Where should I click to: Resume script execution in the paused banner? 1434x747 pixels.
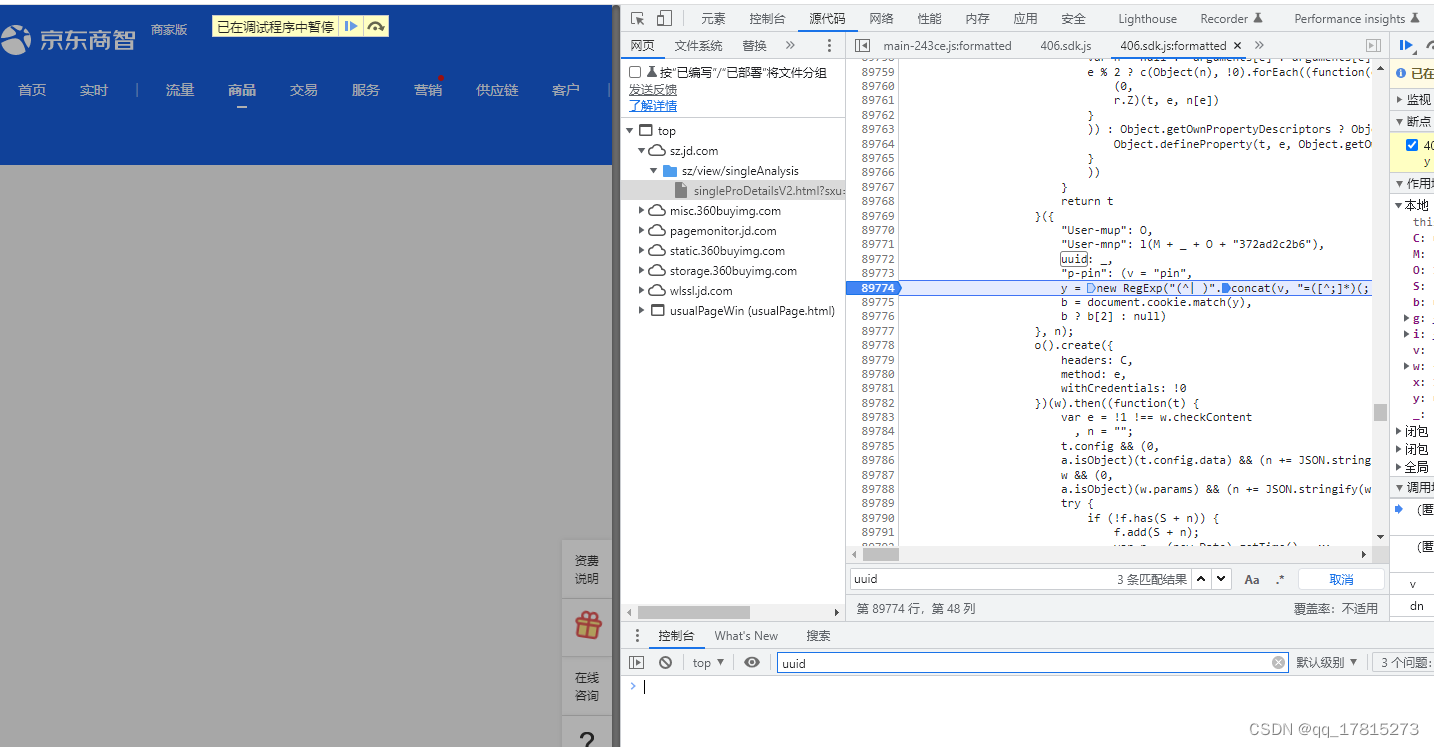click(x=351, y=27)
